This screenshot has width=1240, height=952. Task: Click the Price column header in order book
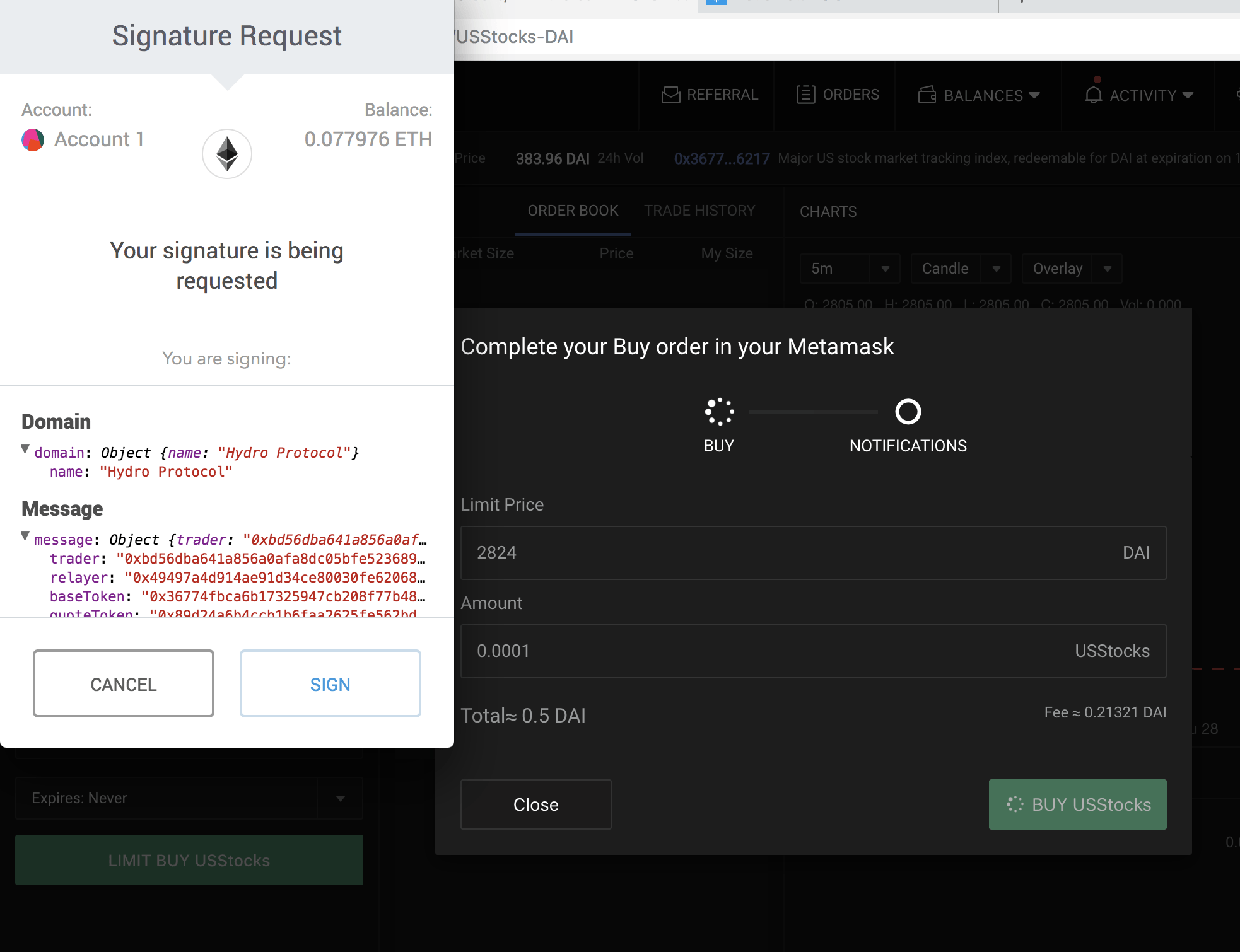(616, 253)
